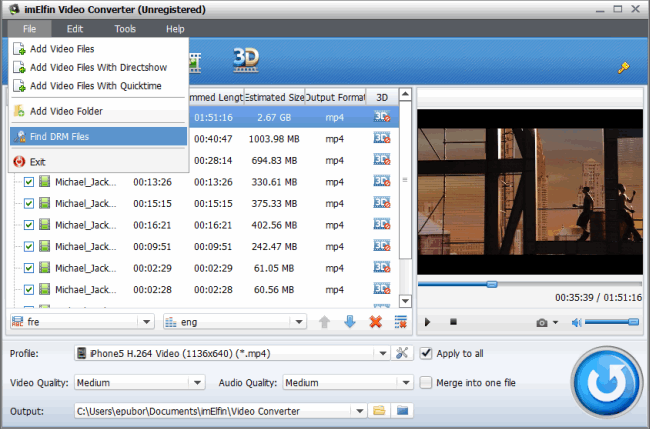The image size is (650, 429).
Task: Open the Edit menu
Action: (75, 29)
